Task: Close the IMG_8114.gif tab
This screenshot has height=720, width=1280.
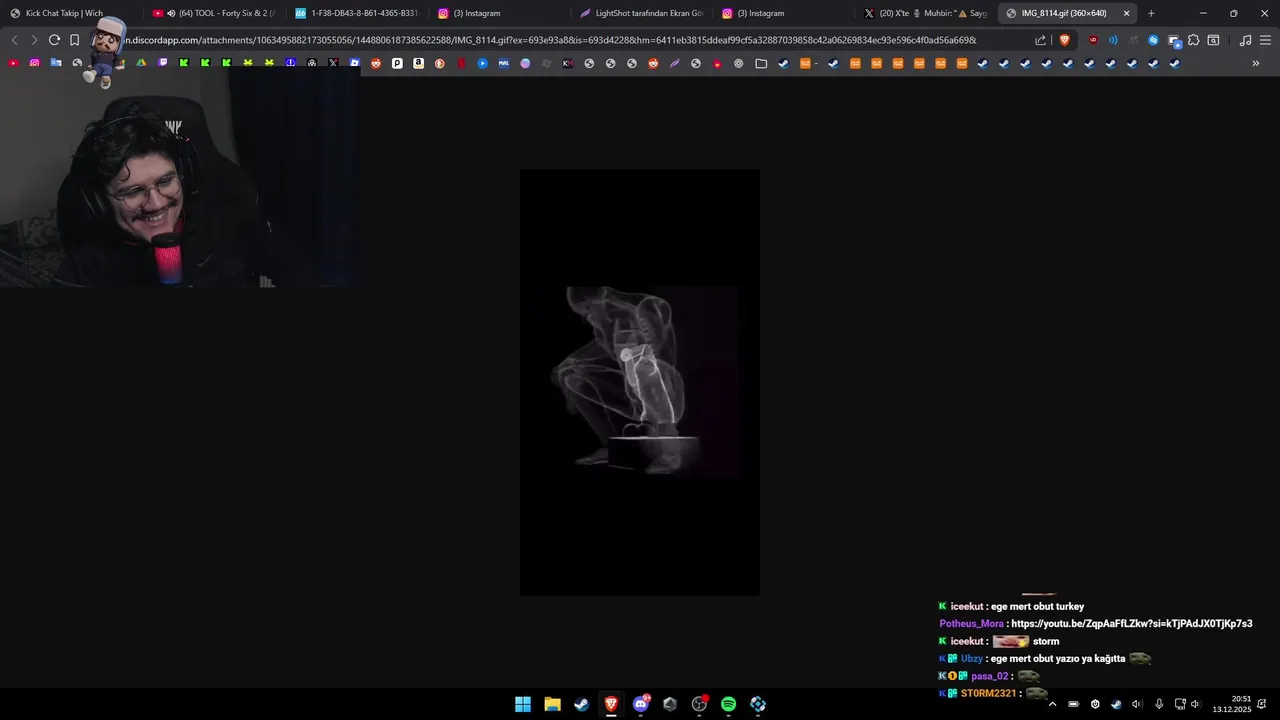Action: (x=1127, y=13)
